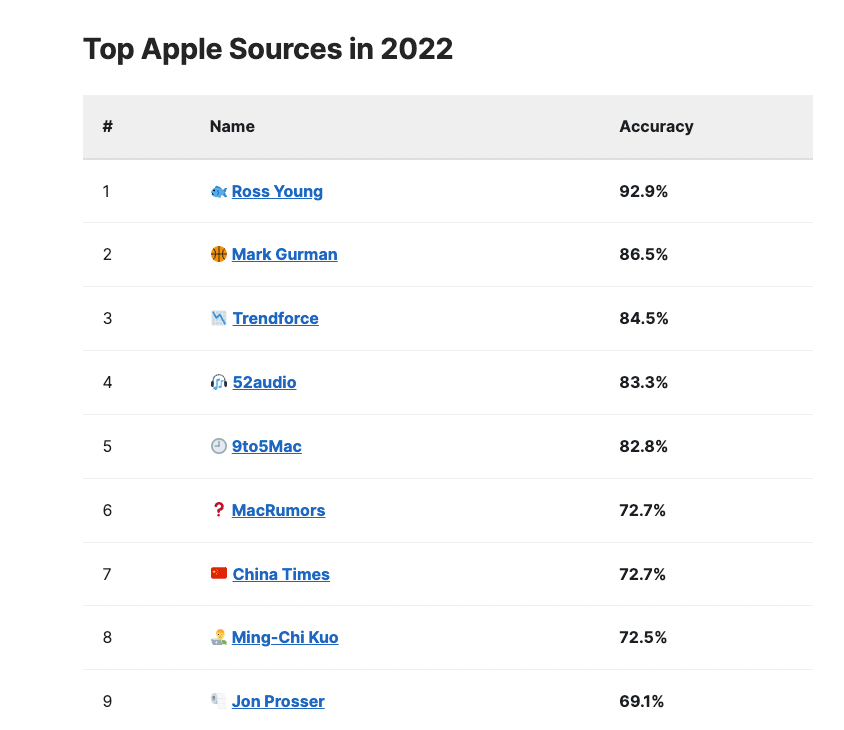The height and width of the screenshot is (730, 844).
Task: Click the person emoji beside Ming-Chi Kuo
Action: point(219,637)
